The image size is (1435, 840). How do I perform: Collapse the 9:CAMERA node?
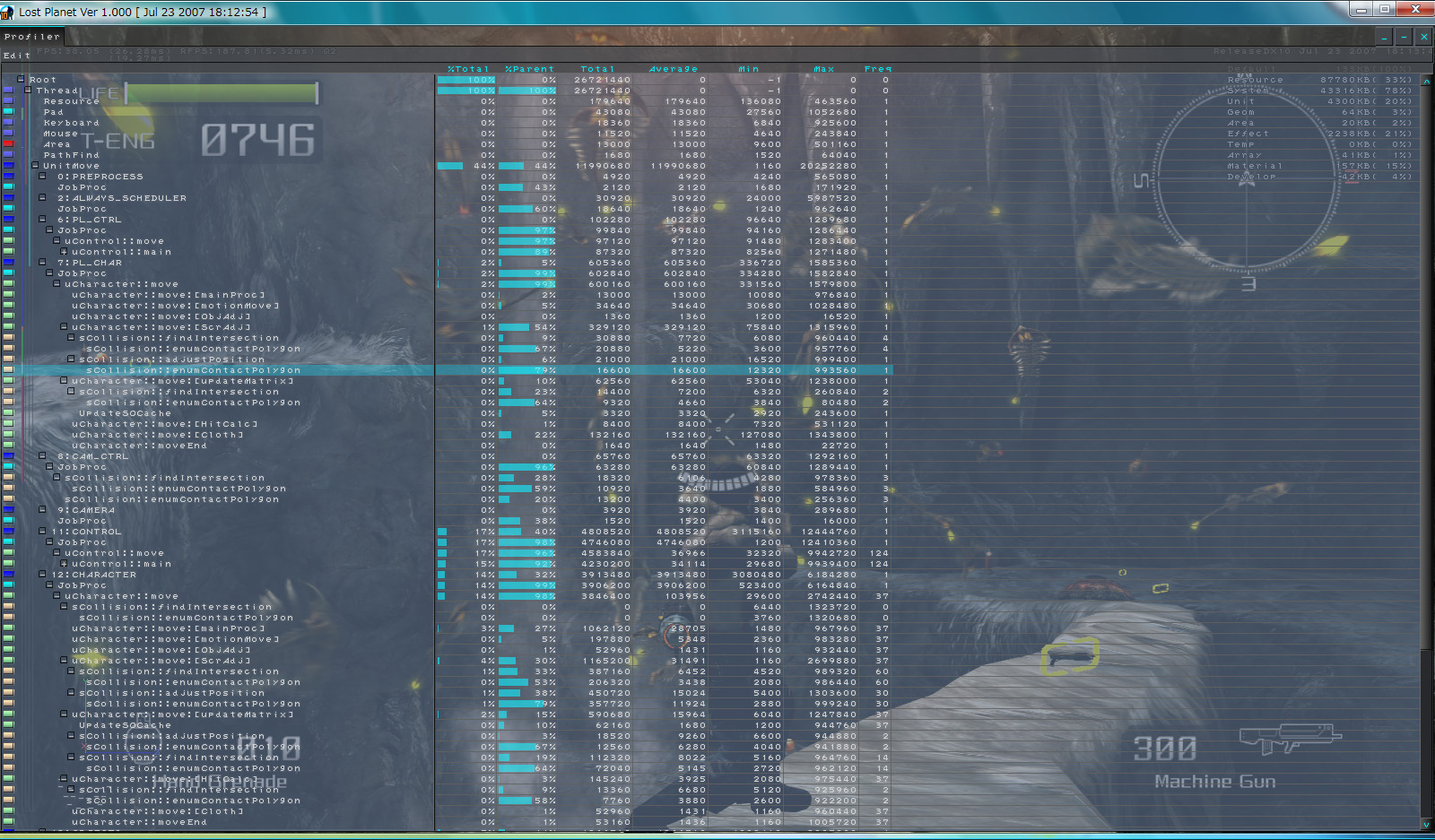[42, 509]
